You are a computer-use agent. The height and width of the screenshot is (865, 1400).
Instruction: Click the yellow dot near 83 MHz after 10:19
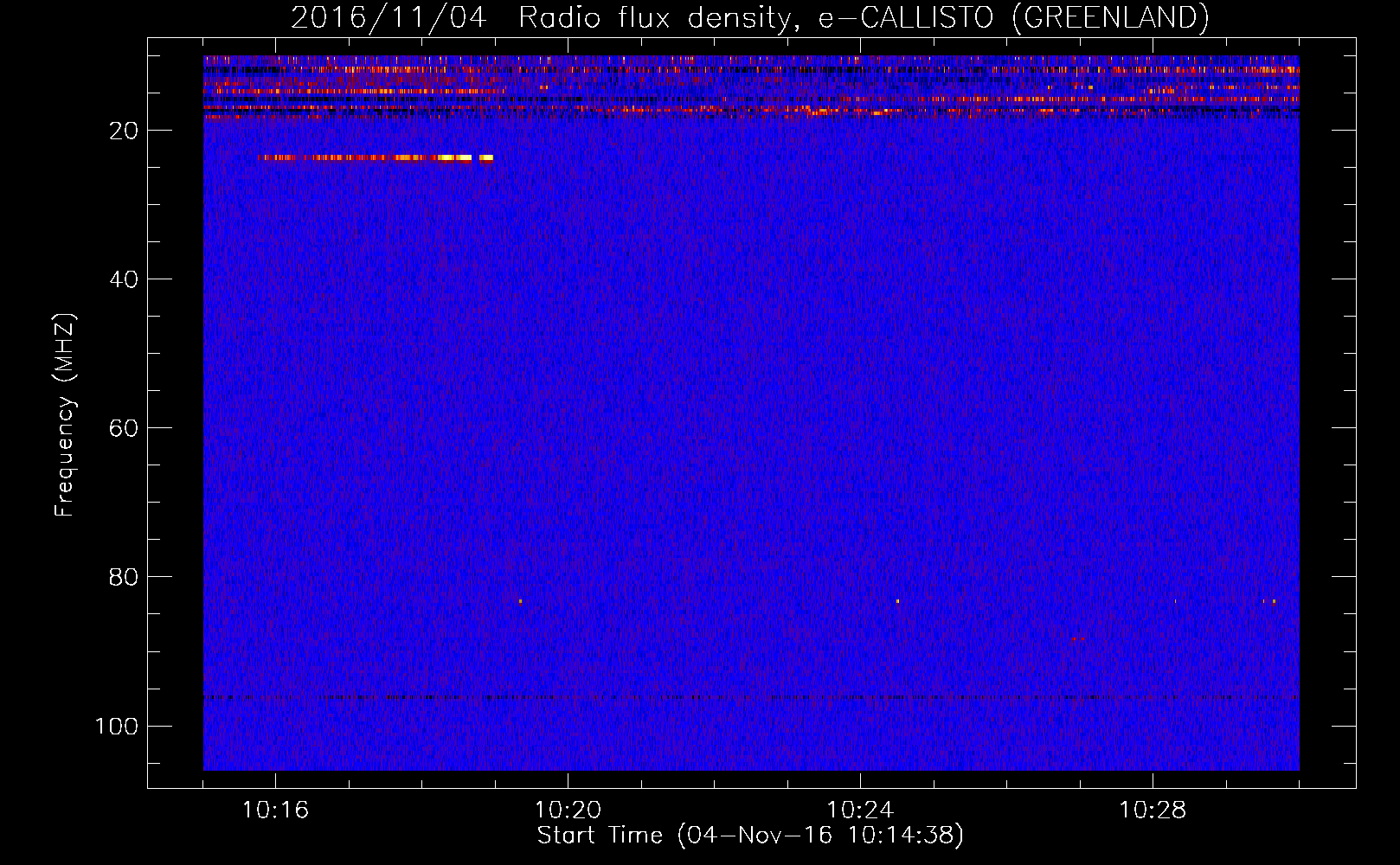tap(520, 600)
